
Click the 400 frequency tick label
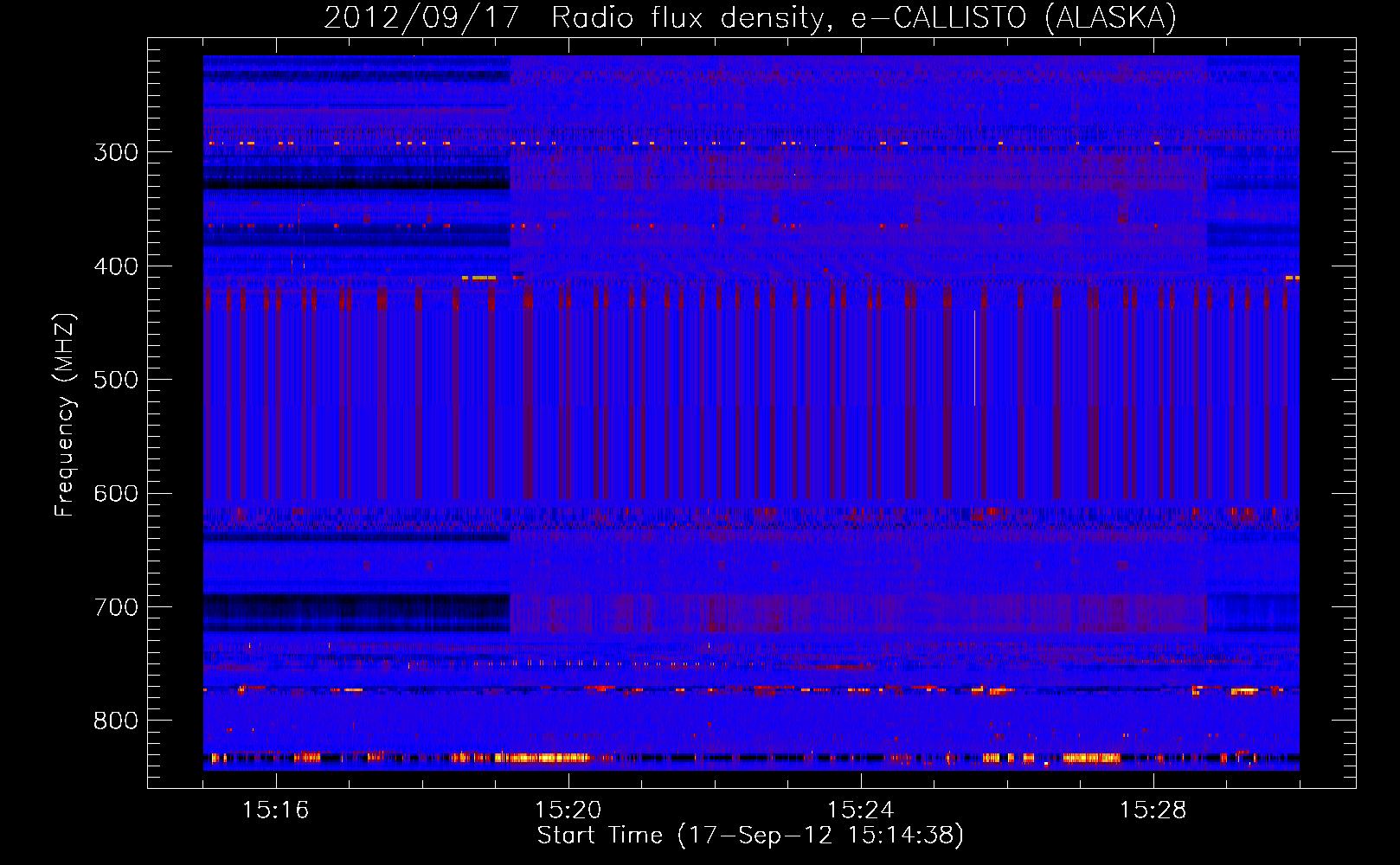click(116, 266)
